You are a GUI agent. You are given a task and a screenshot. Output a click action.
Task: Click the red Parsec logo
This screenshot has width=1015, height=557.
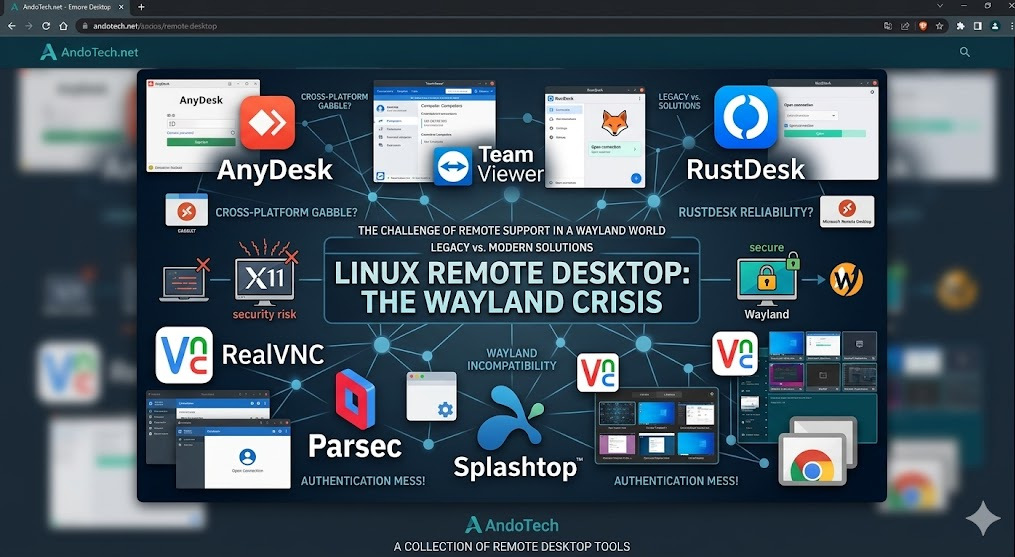click(355, 399)
